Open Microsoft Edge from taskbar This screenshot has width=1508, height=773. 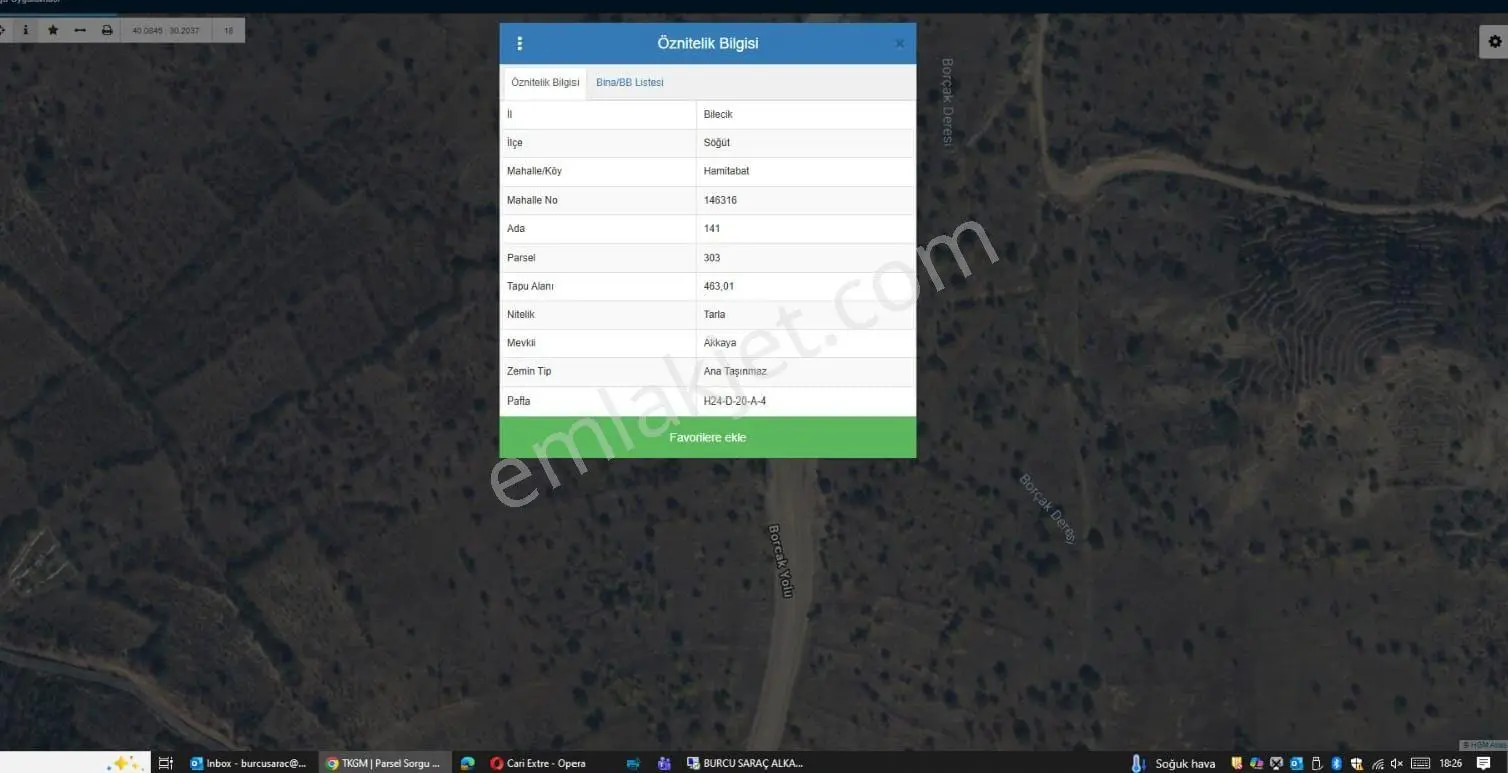(467, 763)
